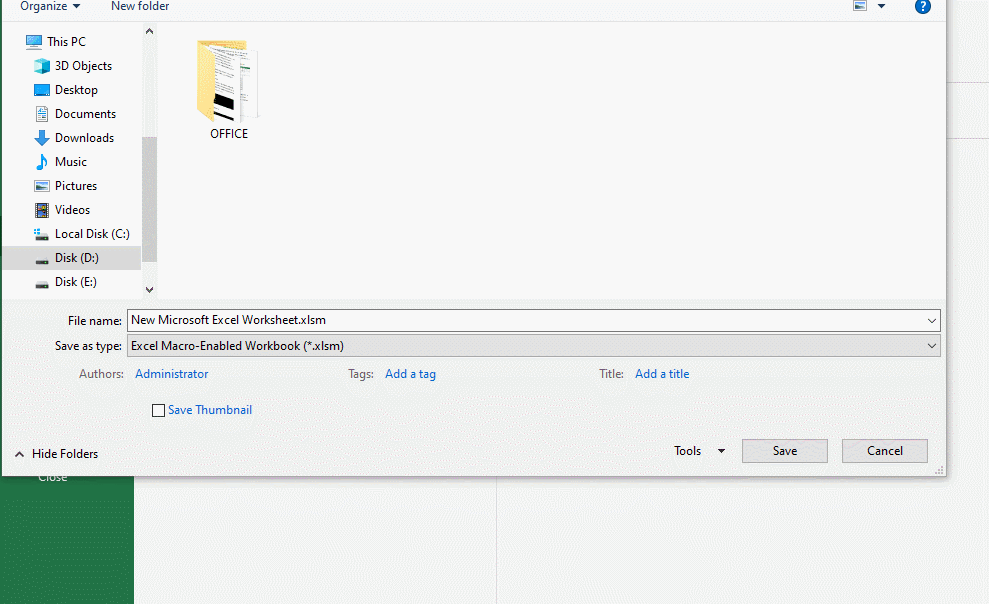This screenshot has height=604, width=989.
Task: Click the Music note icon
Action: 42,162
